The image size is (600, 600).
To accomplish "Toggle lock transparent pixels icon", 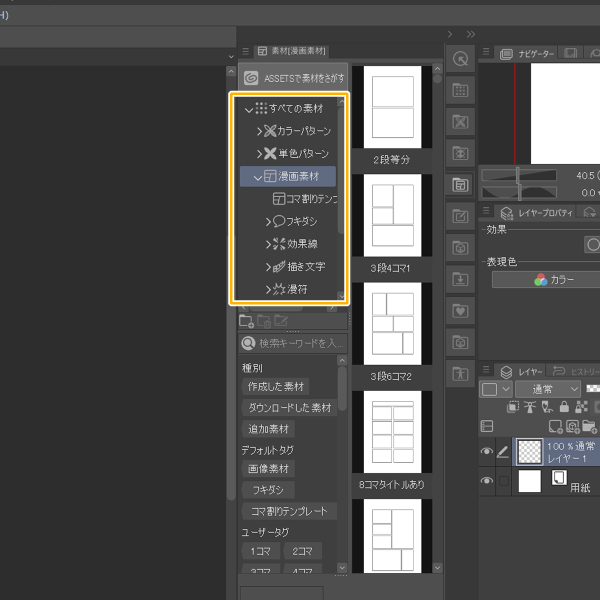I will pos(581,407).
